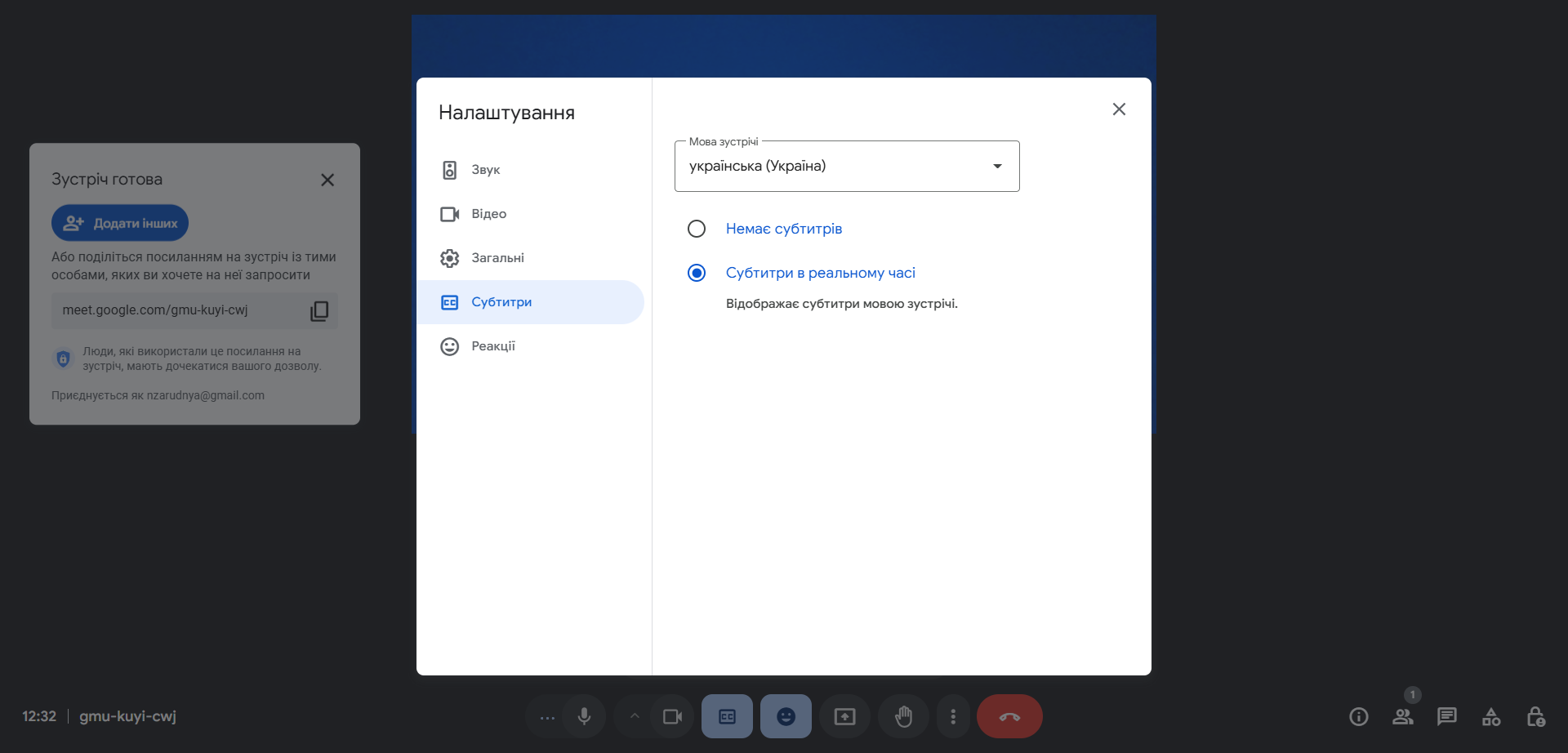
Task: Click the microphone icon in the bottom toolbar
Action: (x=584, y=716)
